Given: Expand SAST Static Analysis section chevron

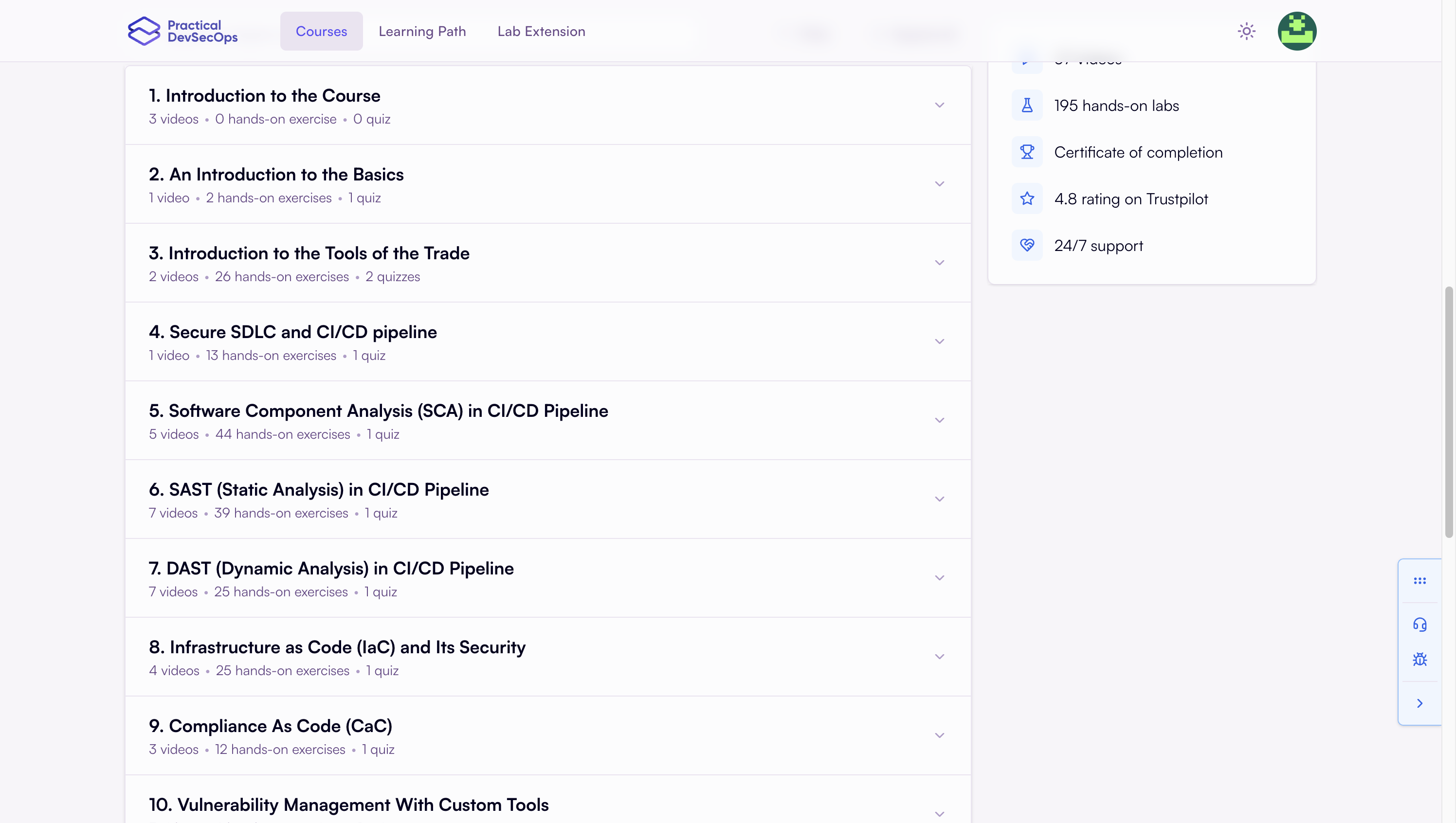Looking at the screenshot, I should [x=939, y=499].
